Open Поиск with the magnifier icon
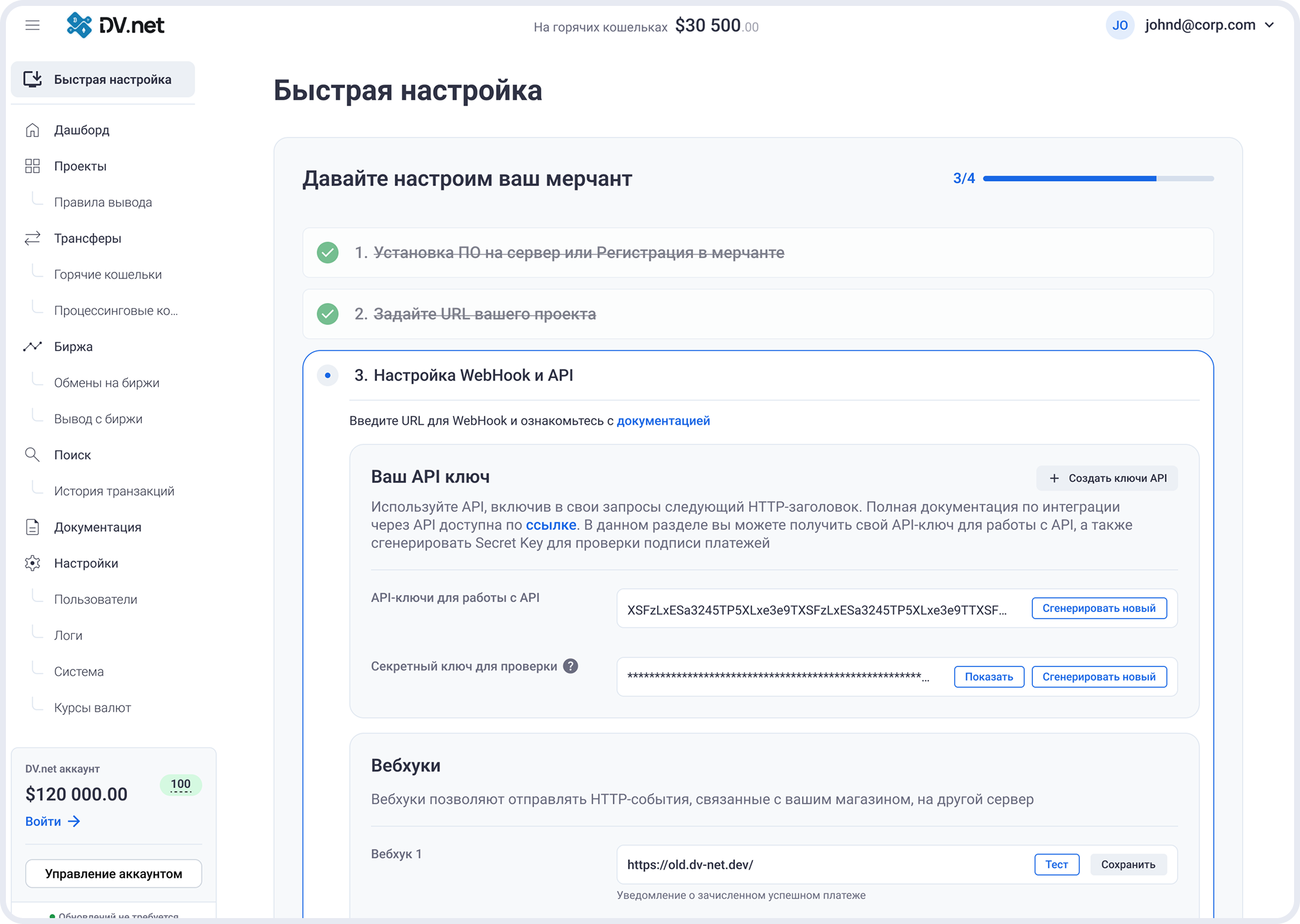Viewport: 1300px width, 924px height. coord(32,454)
